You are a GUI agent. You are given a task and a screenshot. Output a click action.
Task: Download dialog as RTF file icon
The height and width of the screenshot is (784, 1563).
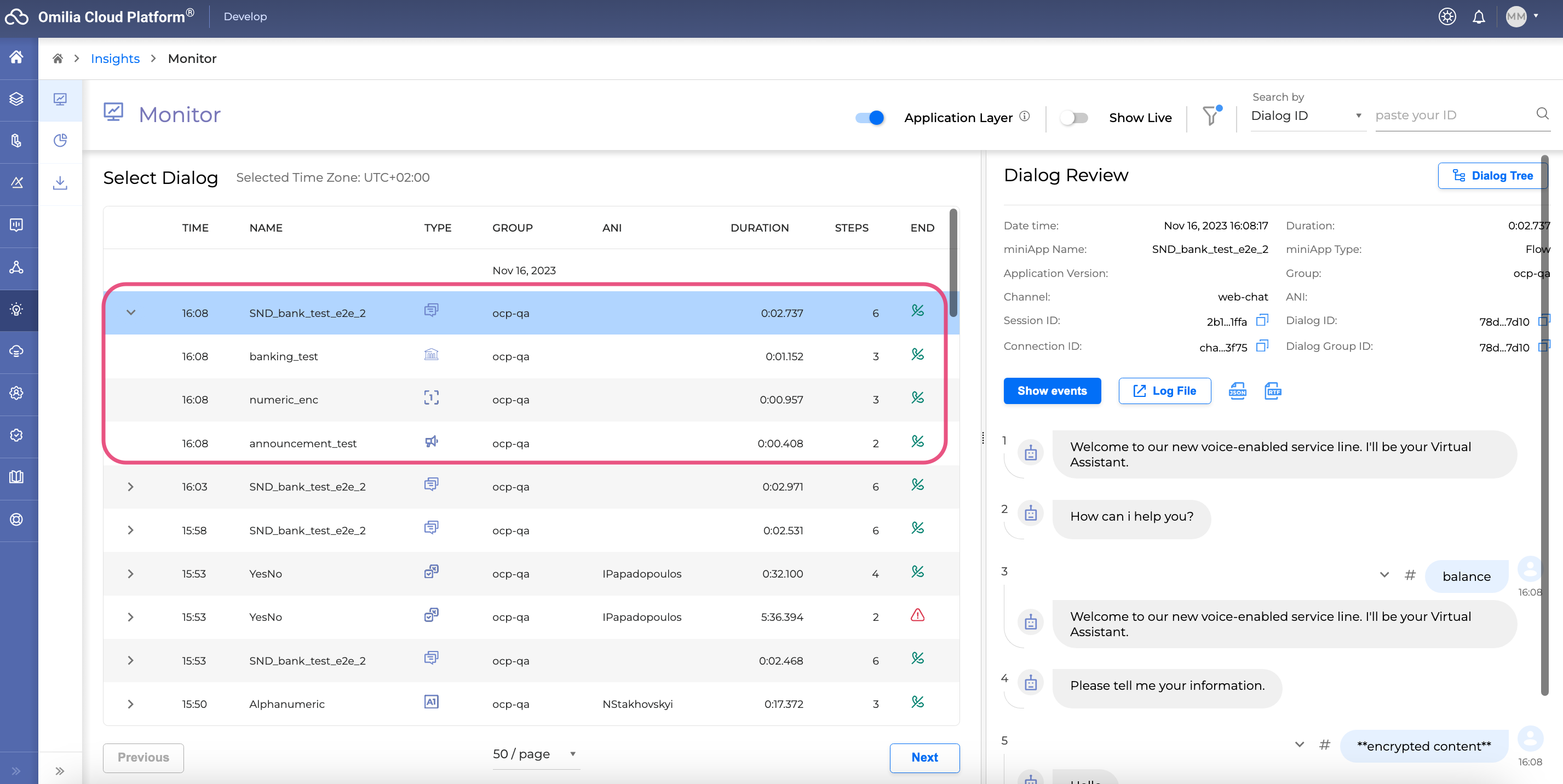click(1272, 391)
